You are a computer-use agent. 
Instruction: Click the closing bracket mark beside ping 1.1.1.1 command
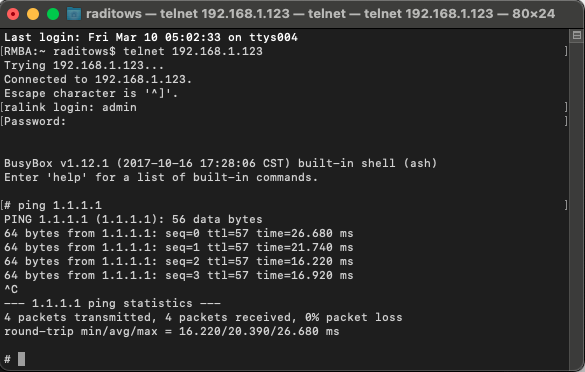pyautogui.click(x=566, y=205)
